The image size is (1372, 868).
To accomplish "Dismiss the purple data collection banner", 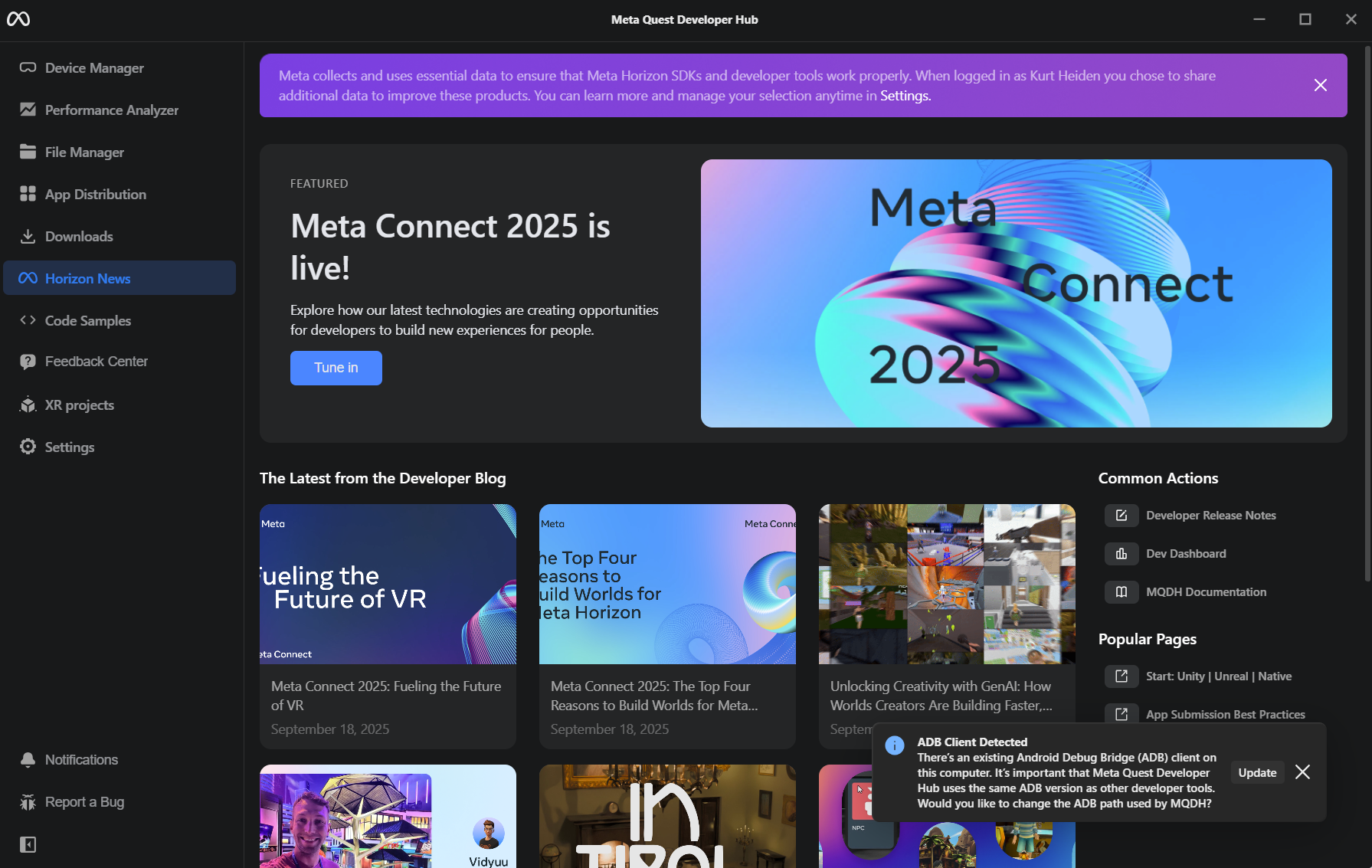I will tap(1321, 85).
